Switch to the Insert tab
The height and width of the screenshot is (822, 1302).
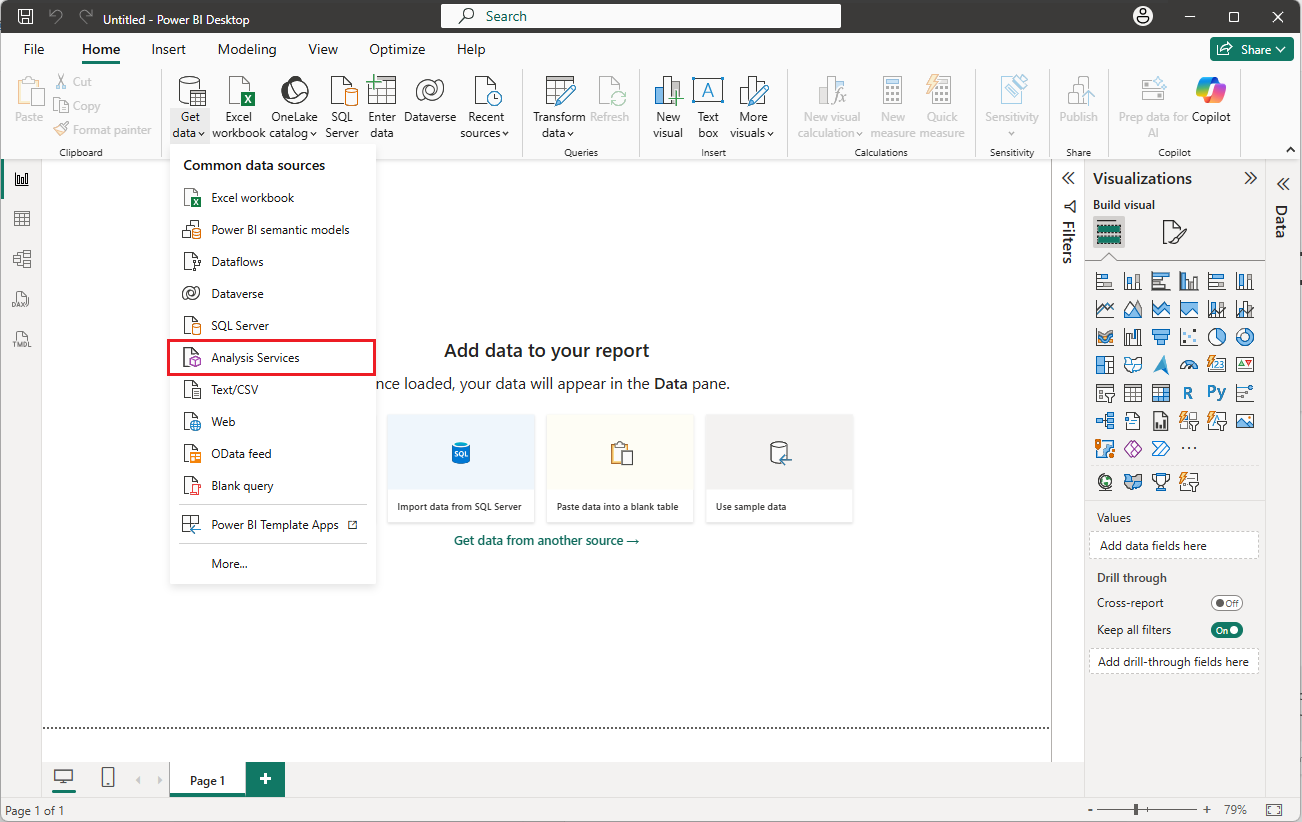click(168, 49)
